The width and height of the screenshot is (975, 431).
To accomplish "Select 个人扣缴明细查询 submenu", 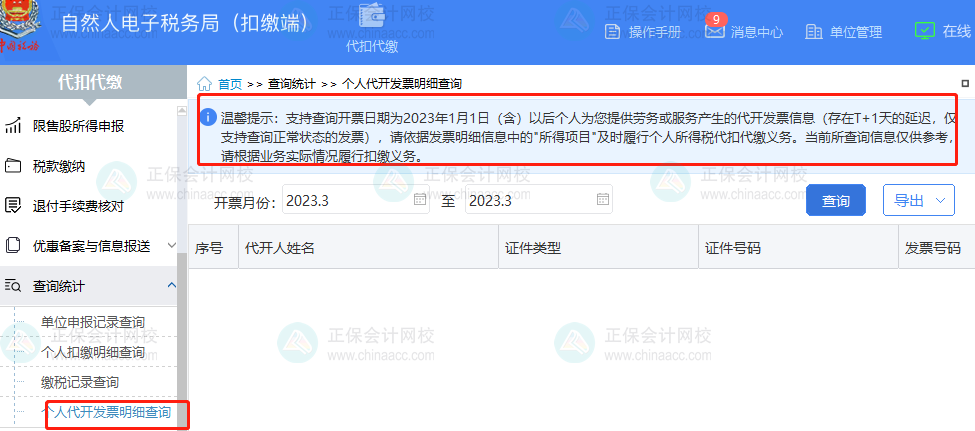I will tap(93, 353).
